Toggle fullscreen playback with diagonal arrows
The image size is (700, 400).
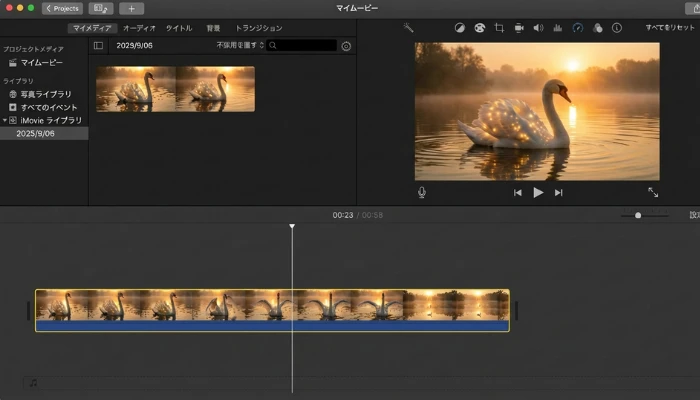click(653, 192)
